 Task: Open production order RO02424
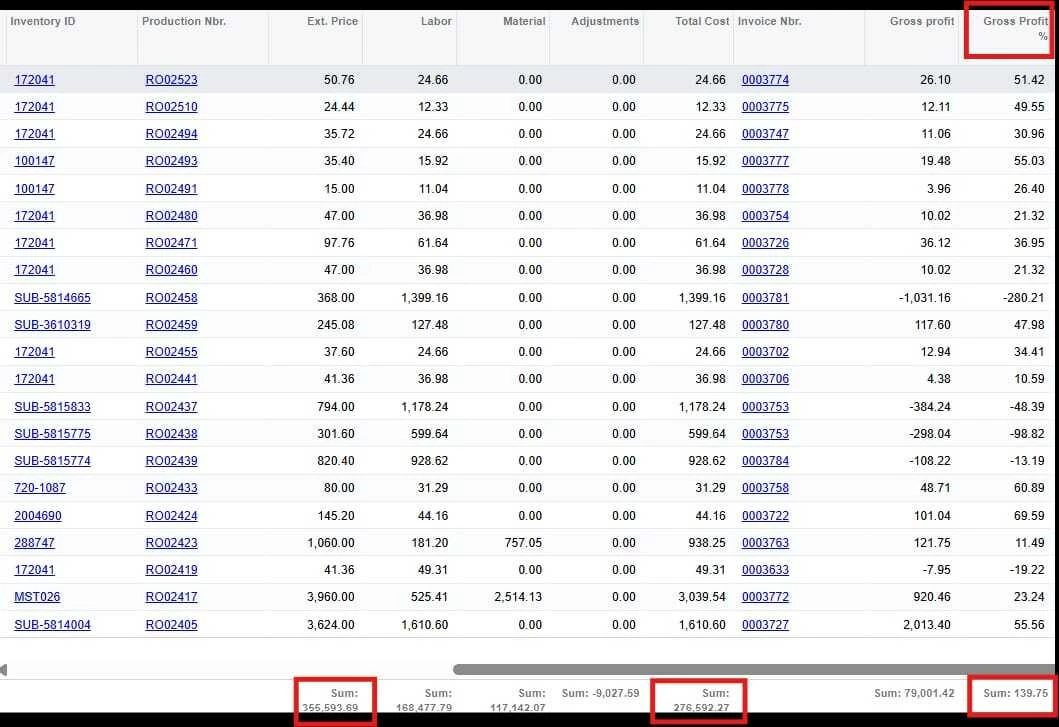(x=172, y=516)
